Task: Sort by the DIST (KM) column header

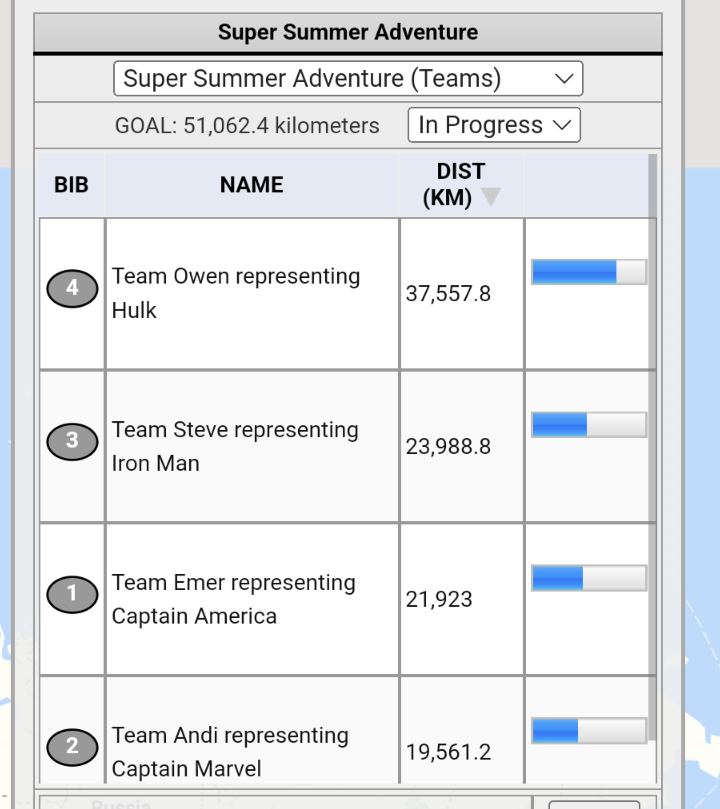Action: [x=461, y=185]
